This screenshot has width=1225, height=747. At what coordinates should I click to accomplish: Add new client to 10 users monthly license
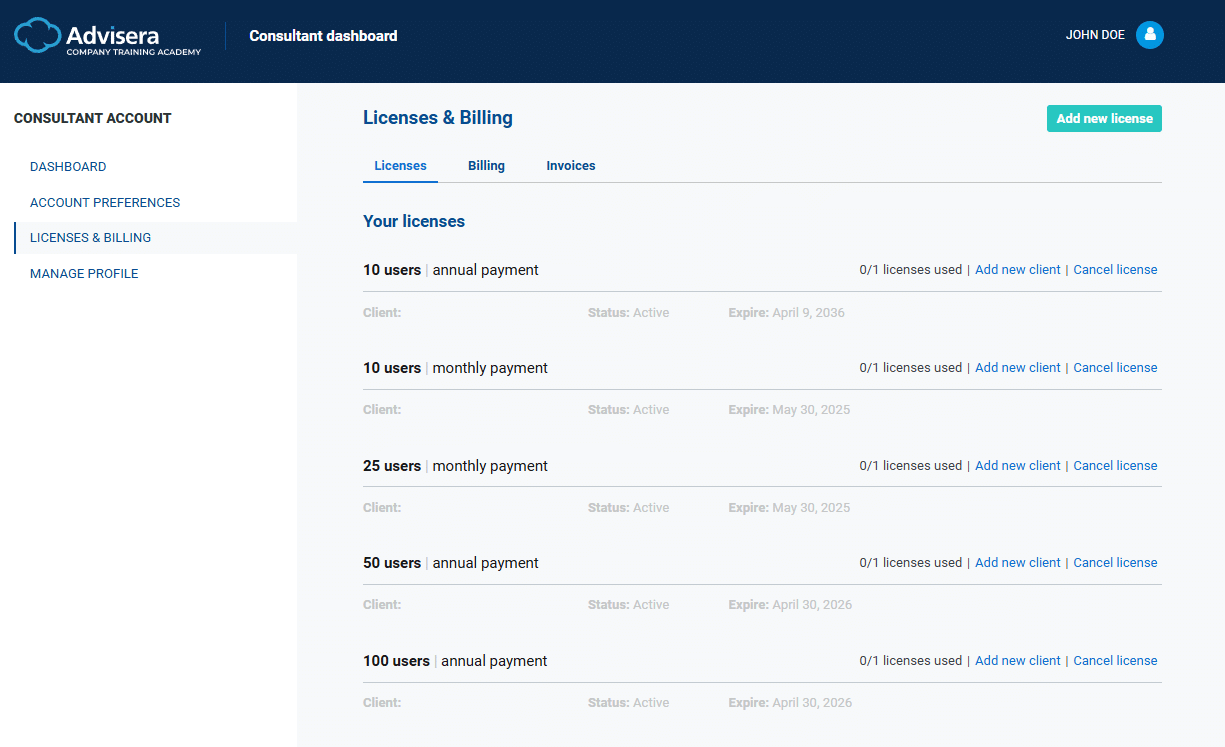click(x=1017, y=368)
